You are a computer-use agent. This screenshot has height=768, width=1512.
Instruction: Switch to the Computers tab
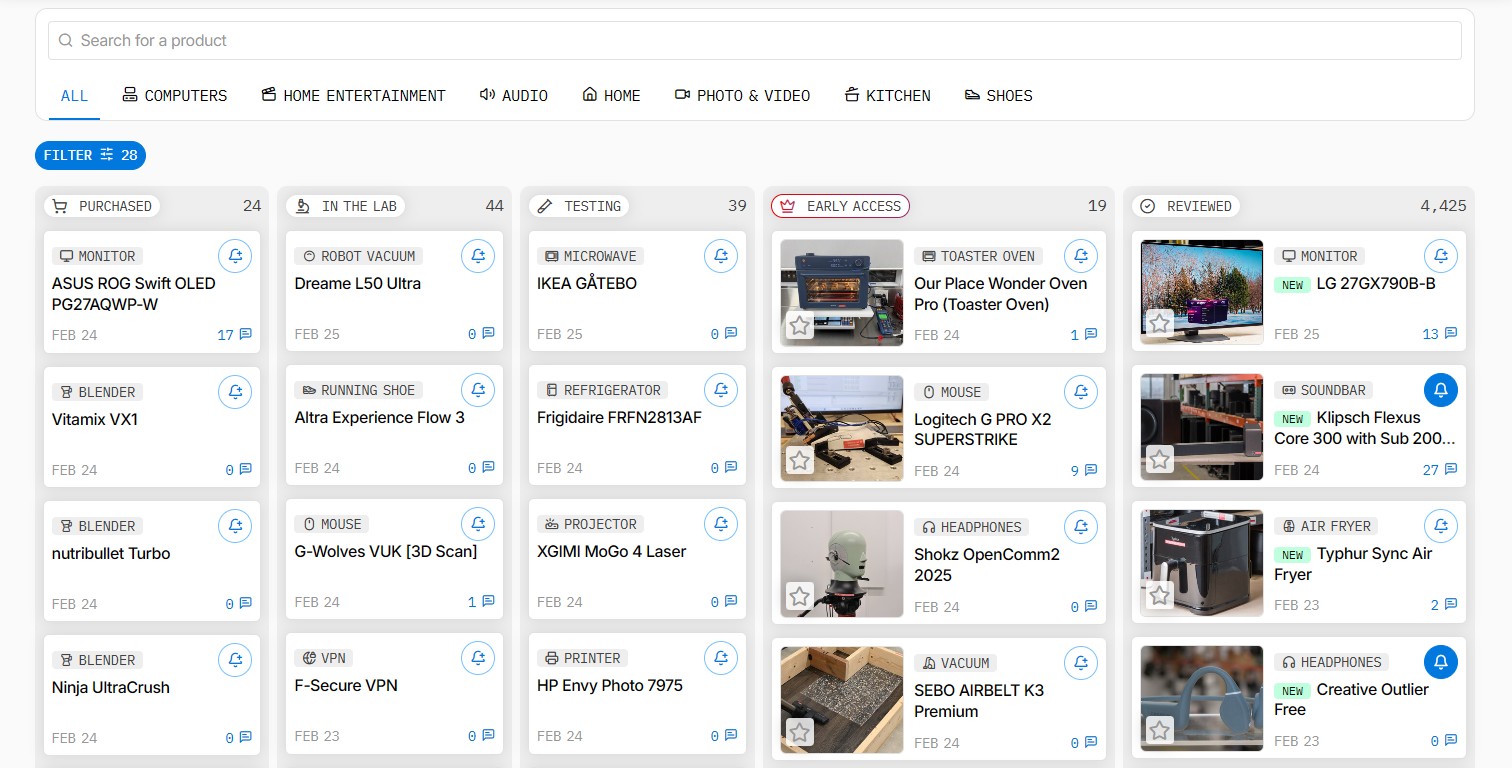click(174, 96)
